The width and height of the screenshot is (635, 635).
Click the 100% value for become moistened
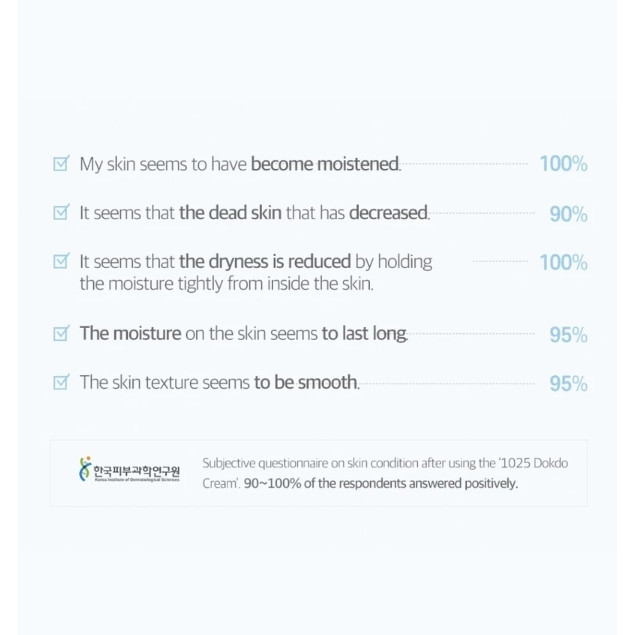(563, 164)
